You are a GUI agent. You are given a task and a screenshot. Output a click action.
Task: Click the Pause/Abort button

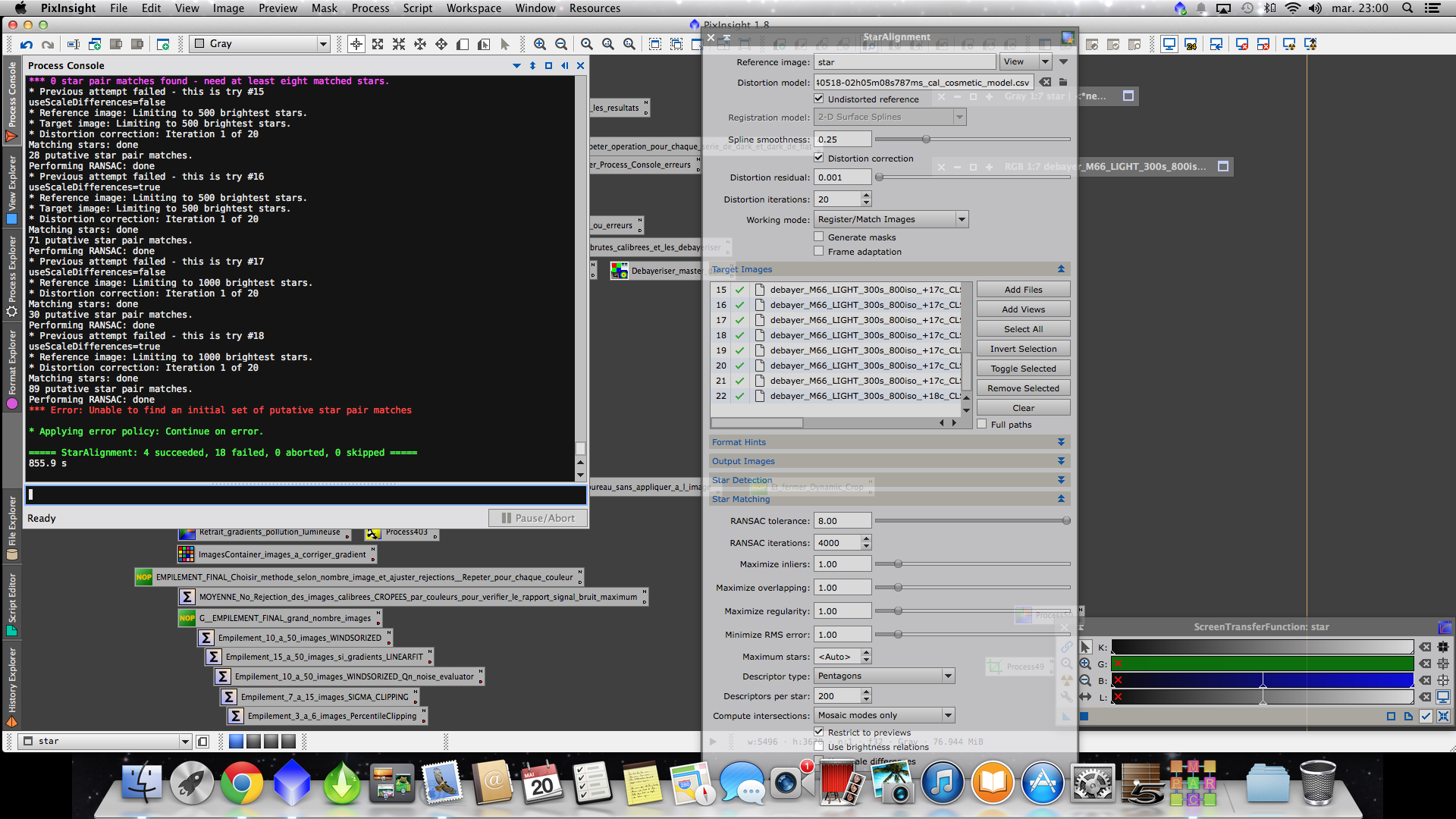(538, 518)
